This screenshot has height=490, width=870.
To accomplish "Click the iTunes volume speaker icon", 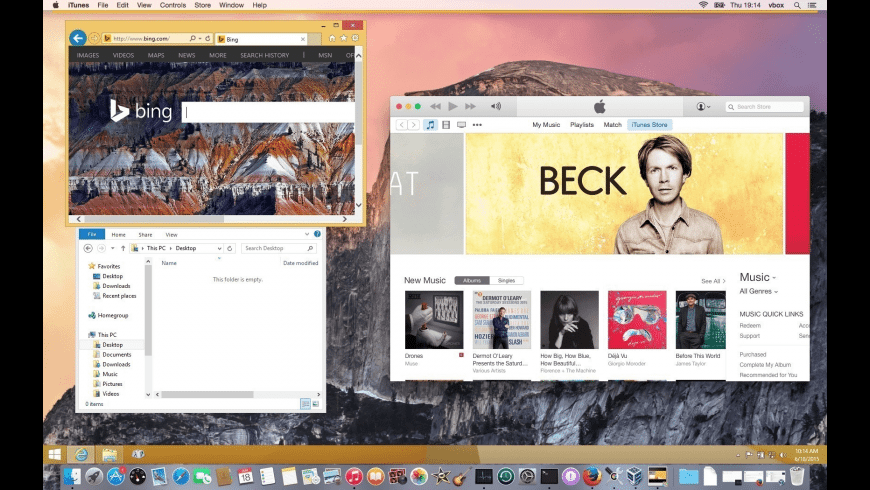I will pos(495,106).
